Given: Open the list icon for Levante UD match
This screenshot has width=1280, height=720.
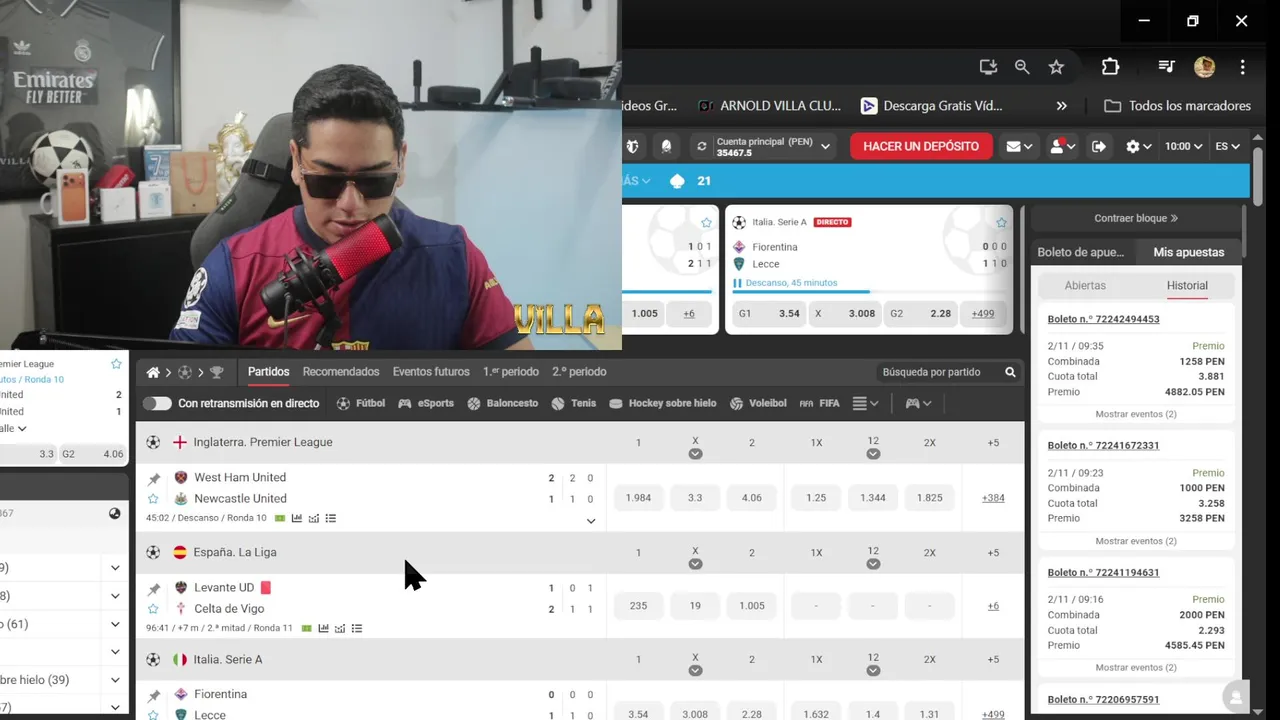Looking at the screenshot, I should 357,628.
